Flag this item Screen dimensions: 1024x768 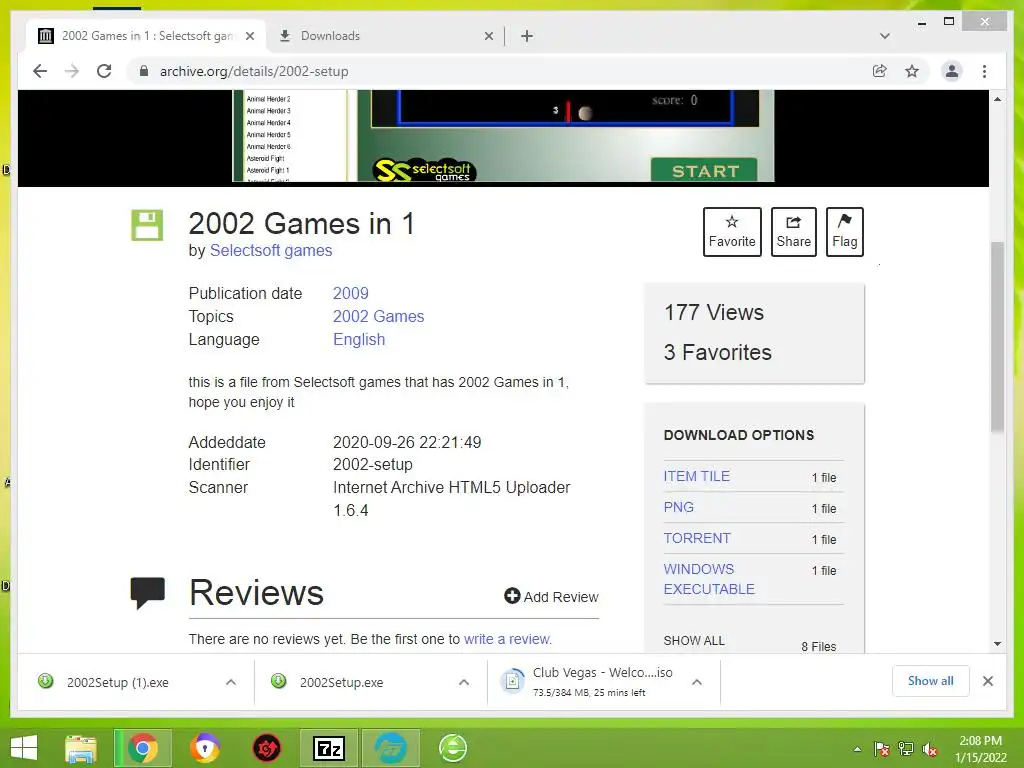tap(844, 232)
